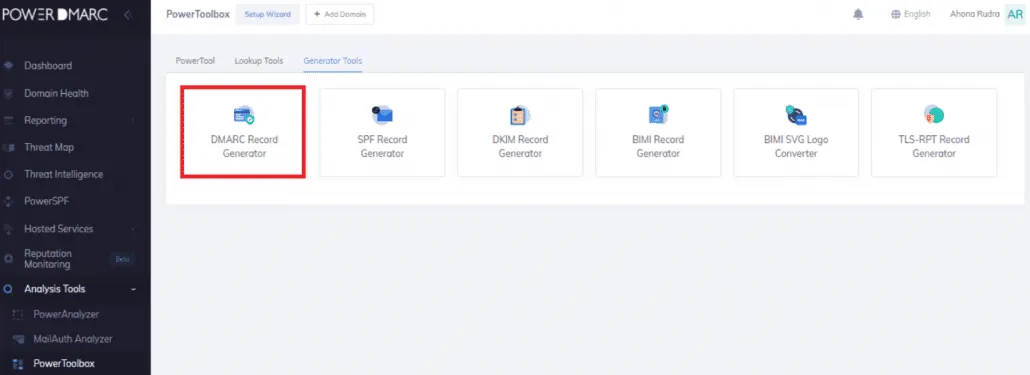This screenshot has height=375, width=1030.
Task: Click the DMARC Record Generator card icon
Action: (244, 116)
